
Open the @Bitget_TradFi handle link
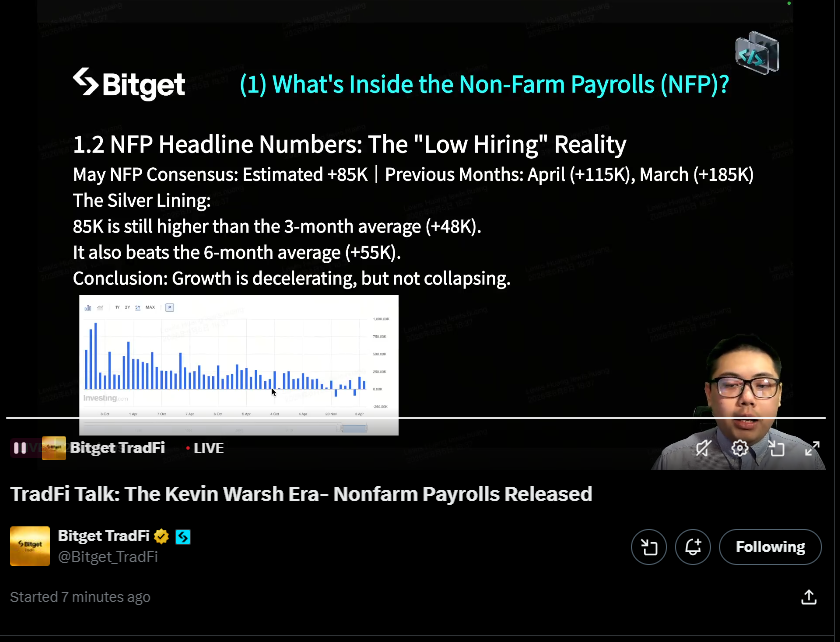point(108,557)
